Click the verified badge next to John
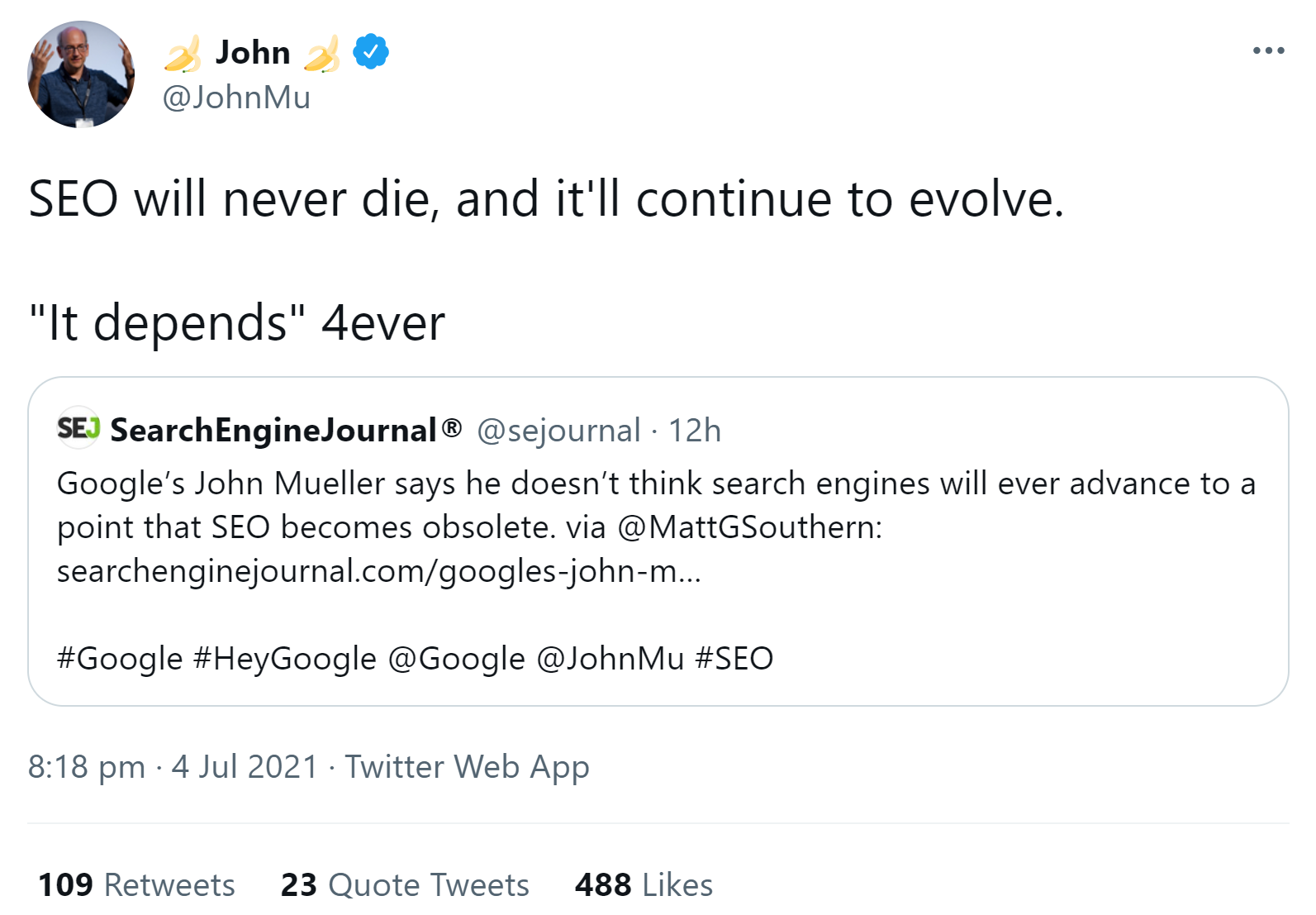 tap(369, 51)
